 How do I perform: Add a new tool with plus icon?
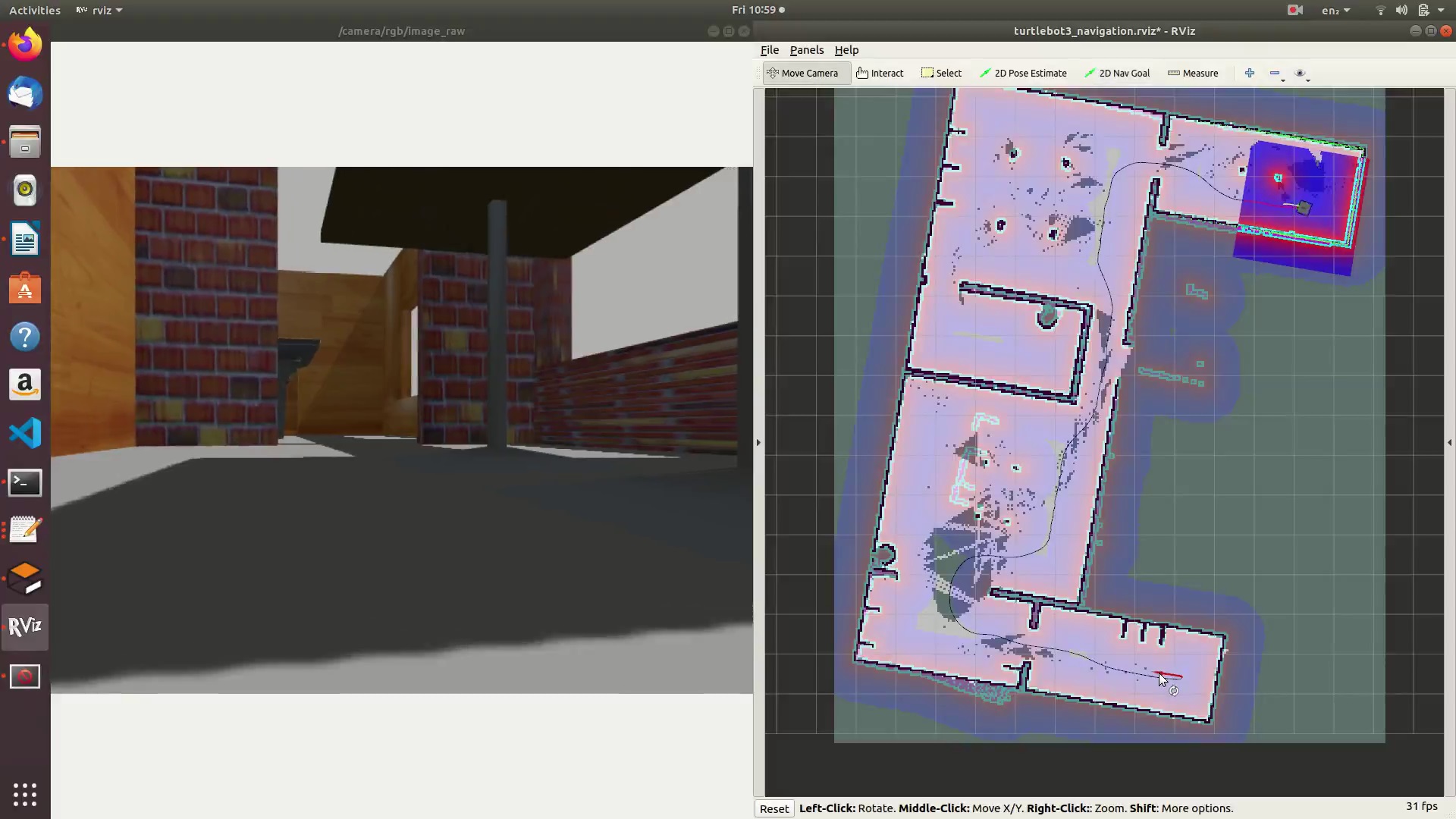click(x=1250, y=74)
